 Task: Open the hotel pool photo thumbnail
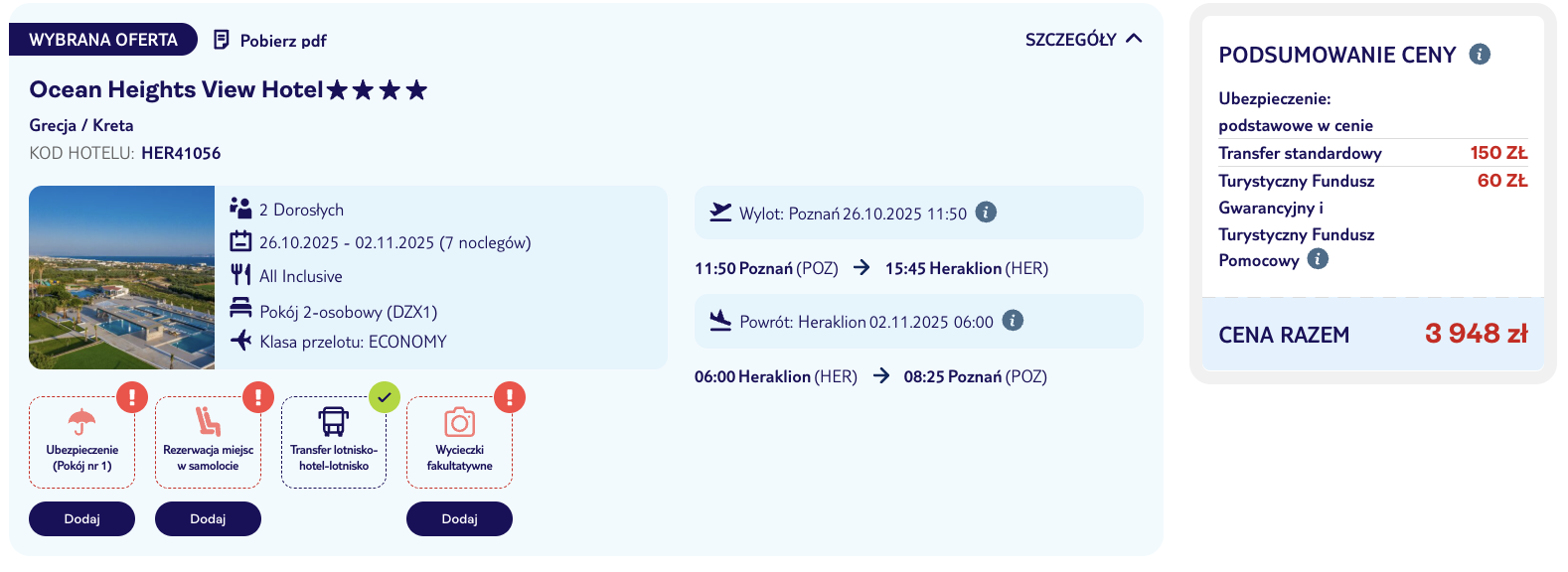pos(121,278)
